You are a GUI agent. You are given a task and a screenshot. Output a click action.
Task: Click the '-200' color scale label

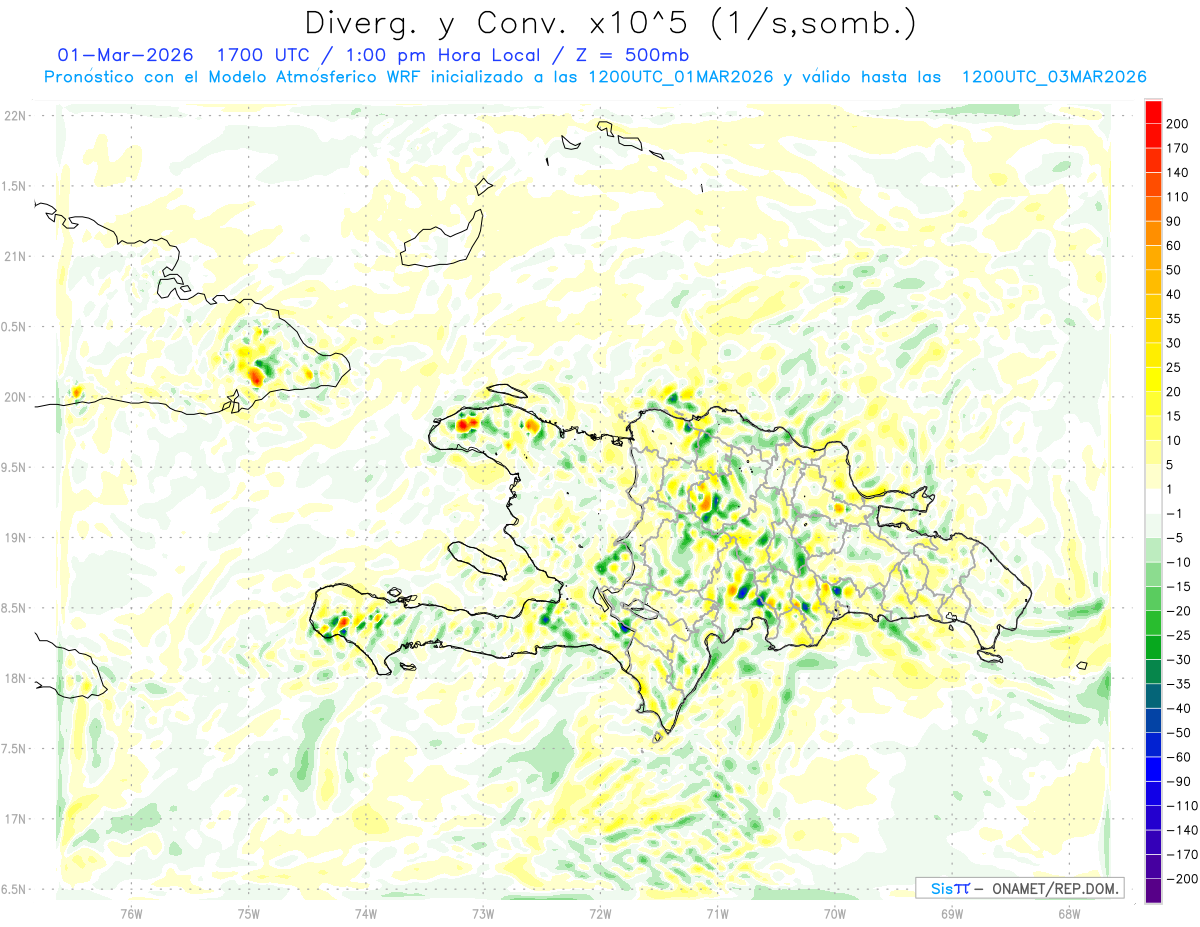tap(1184, 879)
